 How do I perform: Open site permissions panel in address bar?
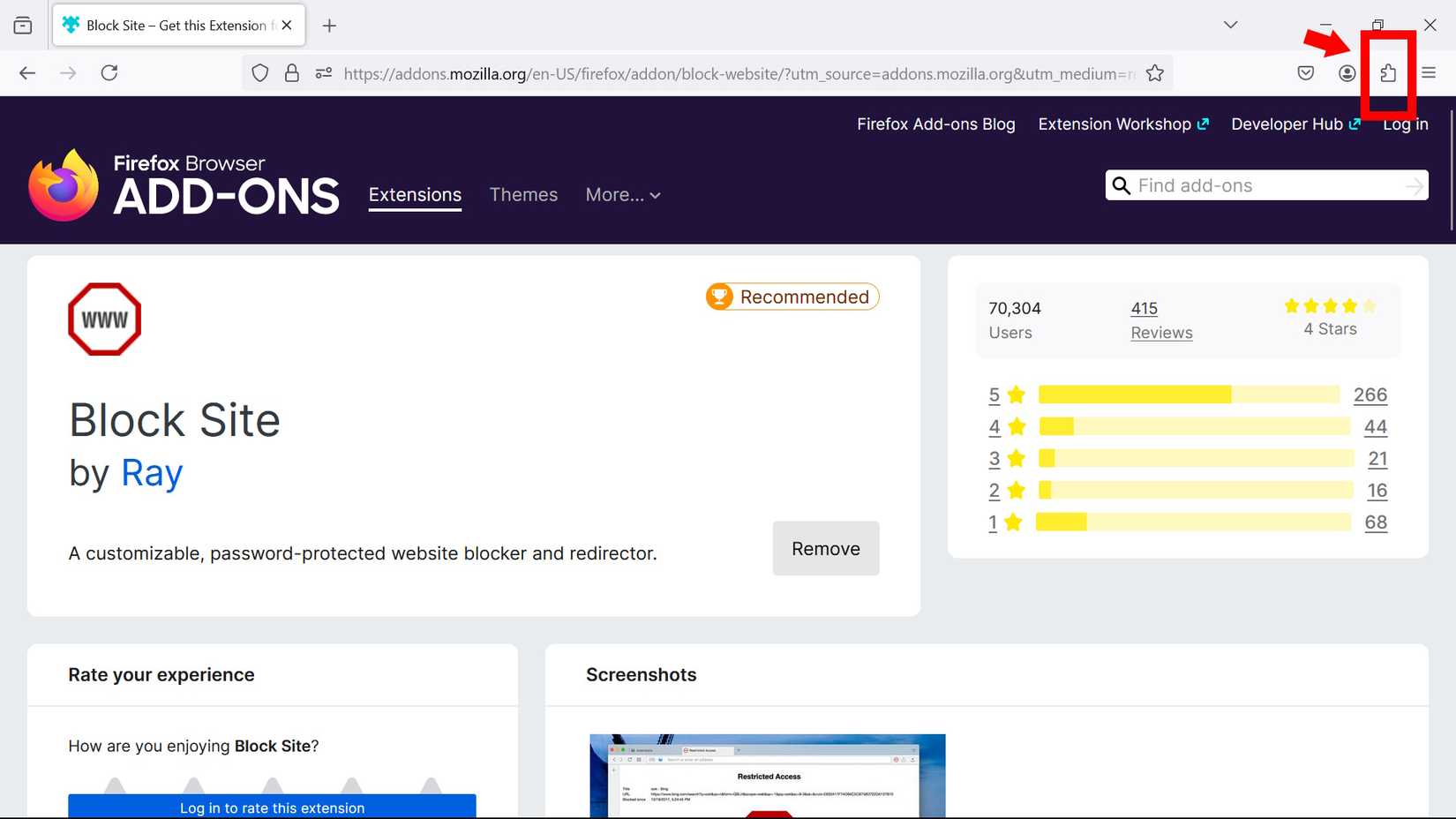[x=324, y=73]
